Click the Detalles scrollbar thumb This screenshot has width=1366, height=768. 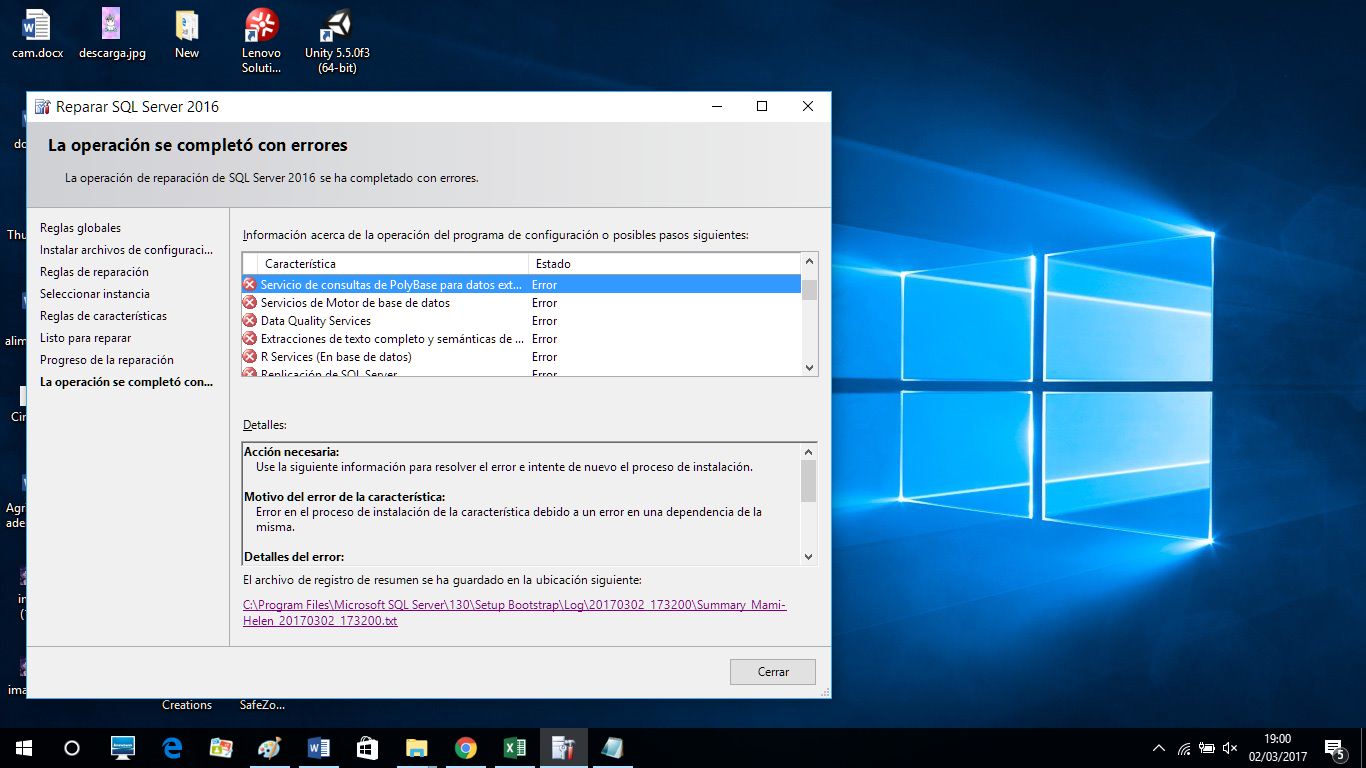pos(809,480)
